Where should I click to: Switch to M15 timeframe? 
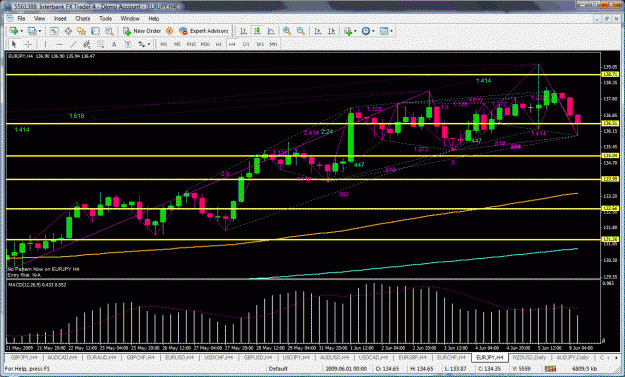click(191, 44)
